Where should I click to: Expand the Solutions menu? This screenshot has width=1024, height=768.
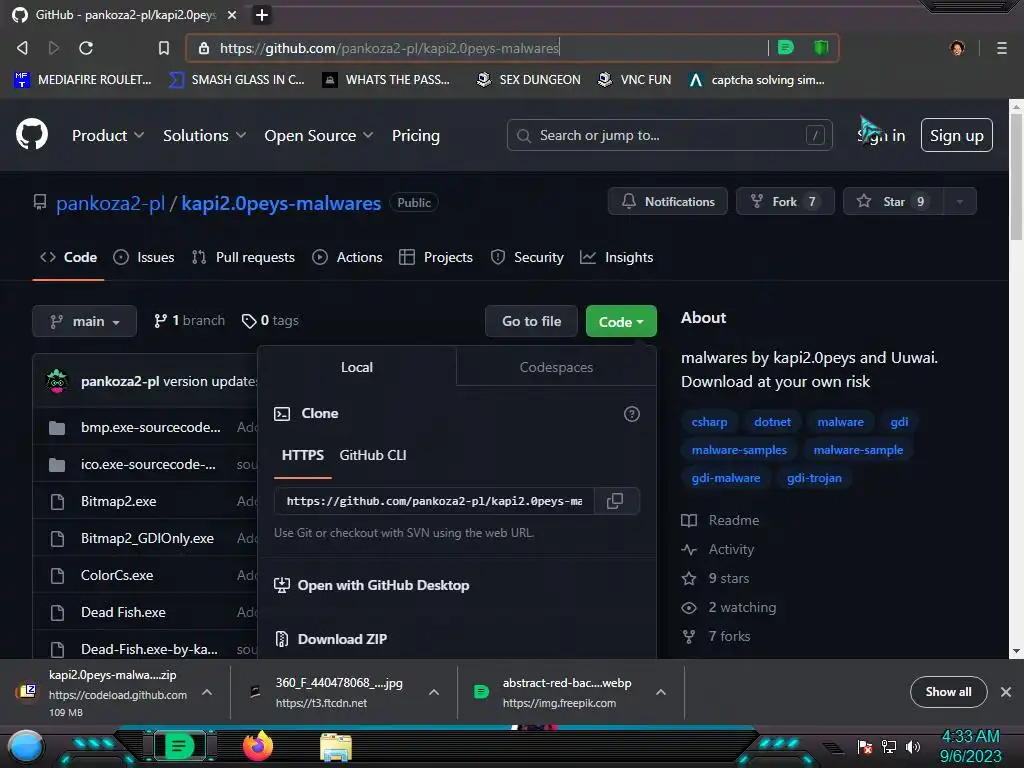[x=204, y=135]
